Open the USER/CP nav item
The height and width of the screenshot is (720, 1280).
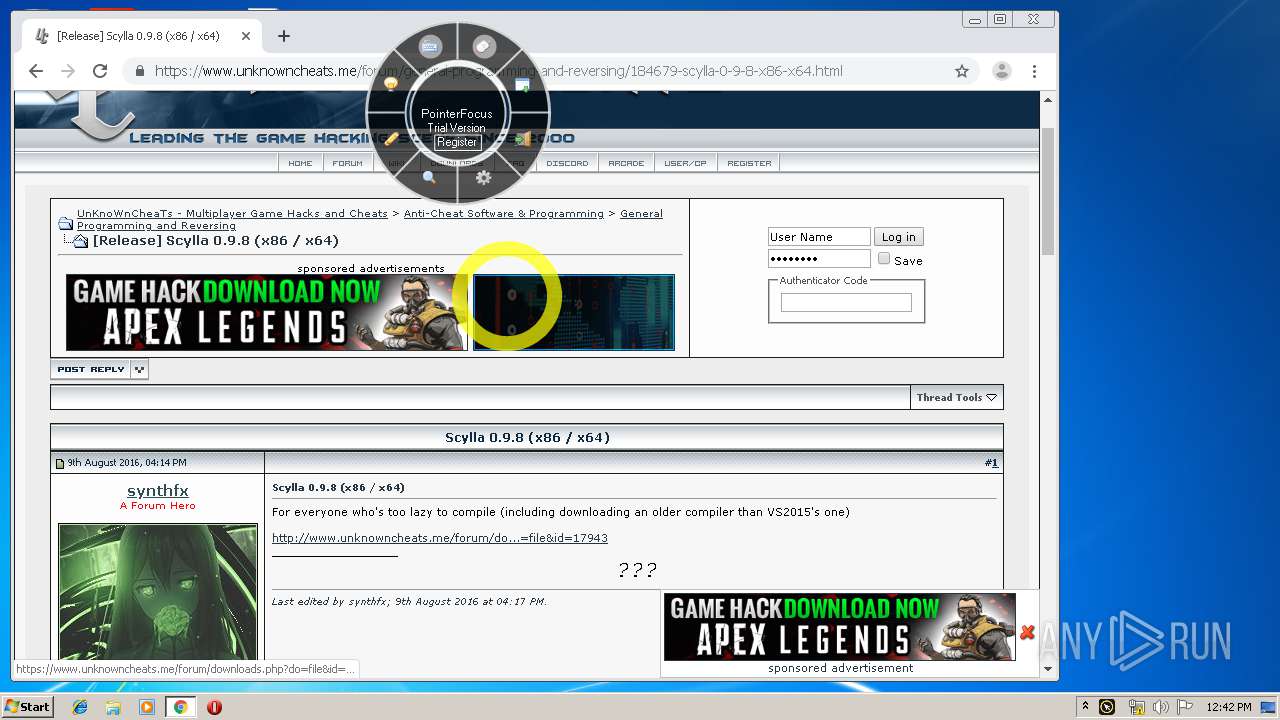click(x=686, y=163)
